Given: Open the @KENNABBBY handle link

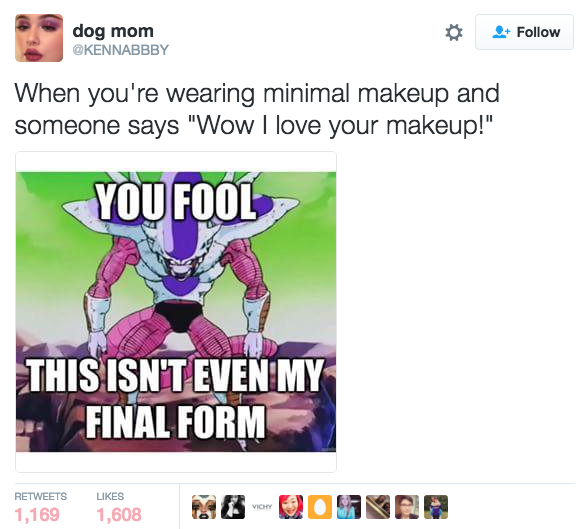Looking at the screenshot, I should tap(120, 49).
